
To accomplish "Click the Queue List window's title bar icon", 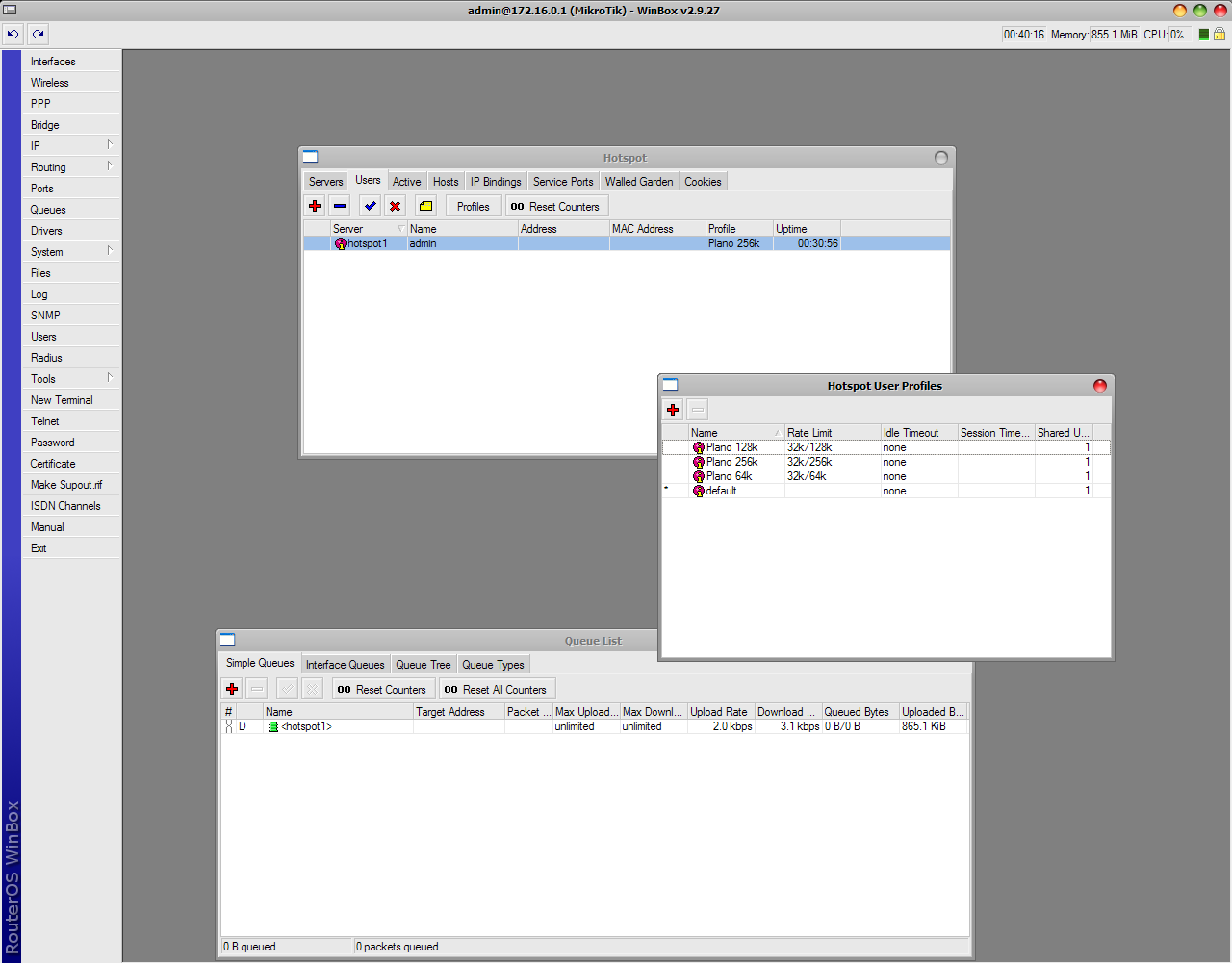I will coord(227,640).
